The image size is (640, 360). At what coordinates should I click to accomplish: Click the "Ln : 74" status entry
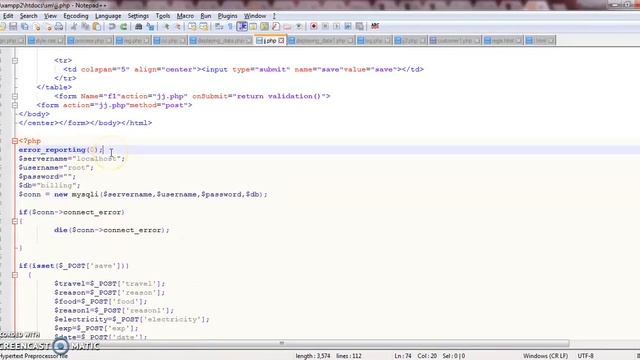click(x=402, y=356)
